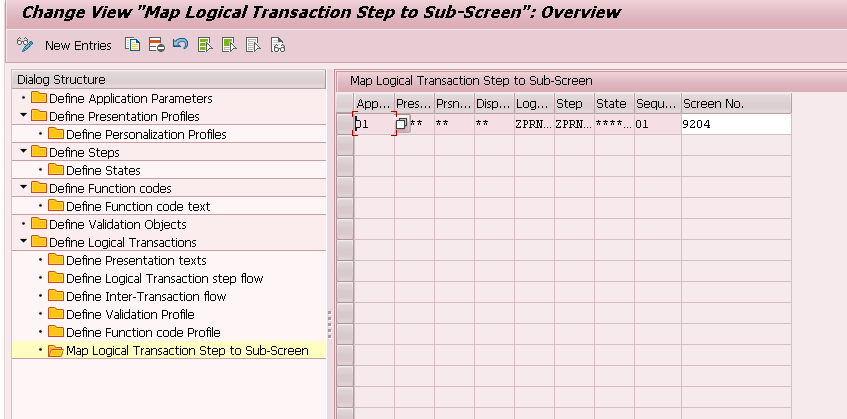This screenshot has width=847, height=419.
Task: Select Define Function codes tree node
Action: [x=110, y=188]
